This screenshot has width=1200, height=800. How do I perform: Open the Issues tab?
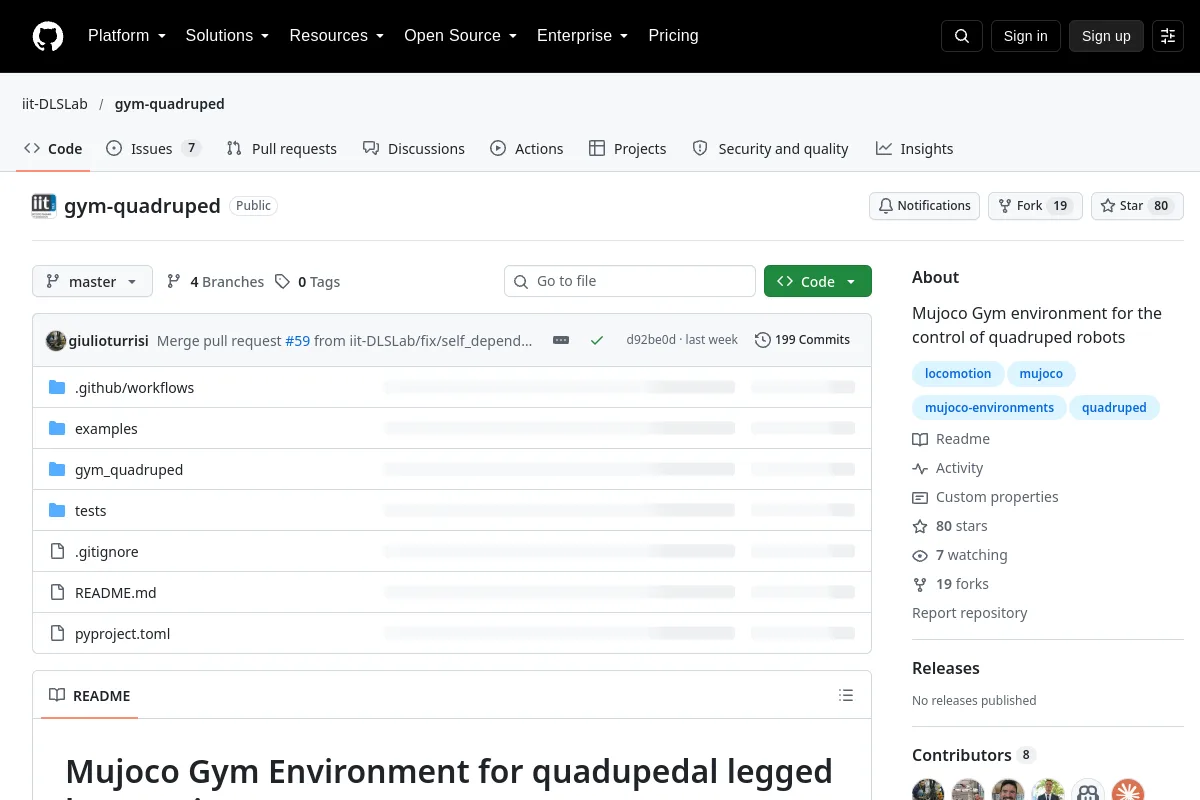point(154,148)
